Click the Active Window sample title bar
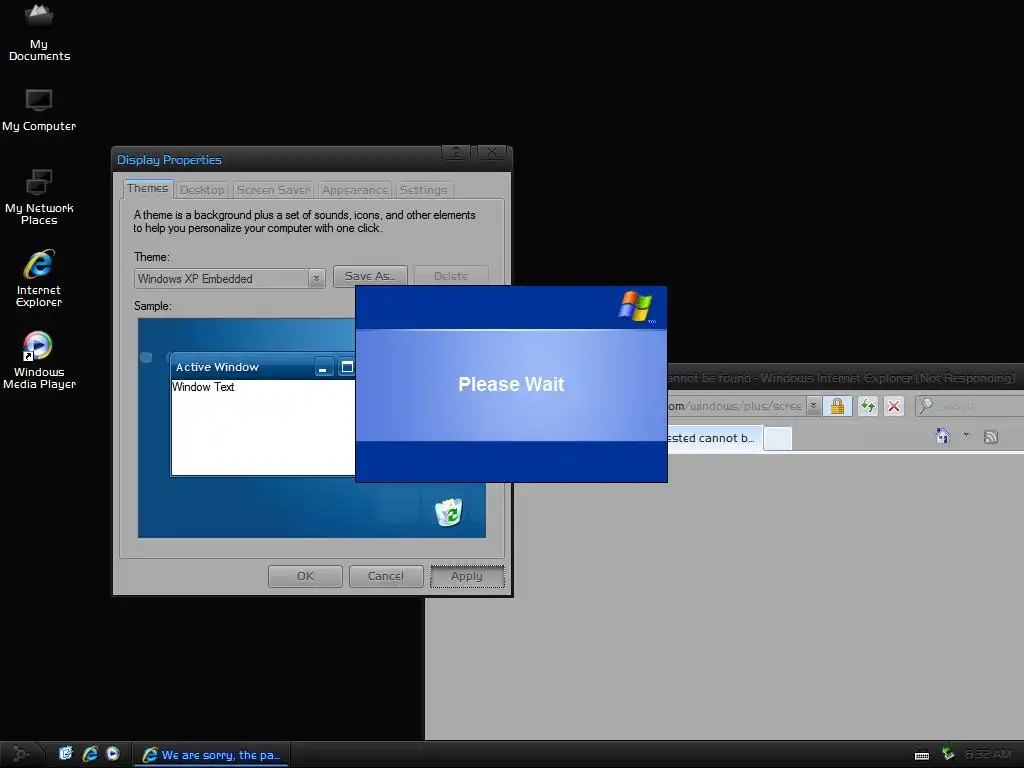 pyautogui.click(x=263, y=367)
